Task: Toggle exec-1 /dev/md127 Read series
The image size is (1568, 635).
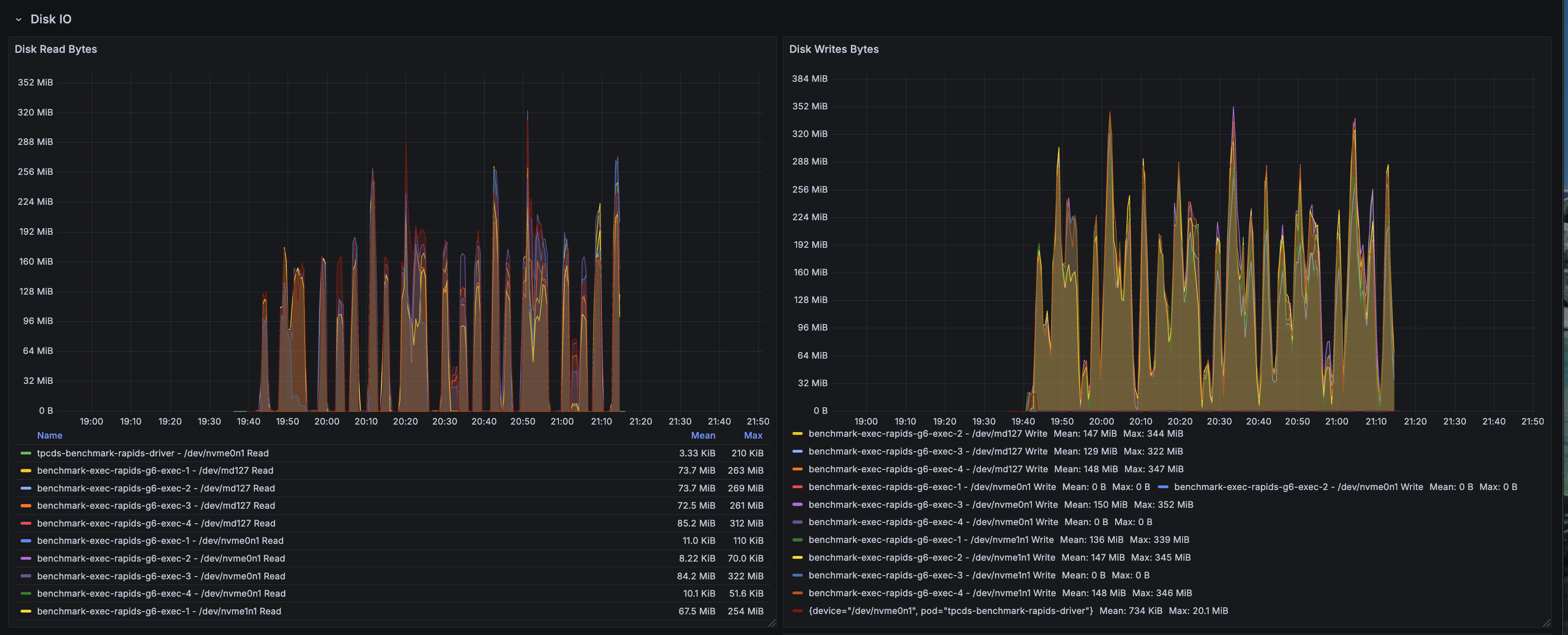Action: tap(155, 471)
